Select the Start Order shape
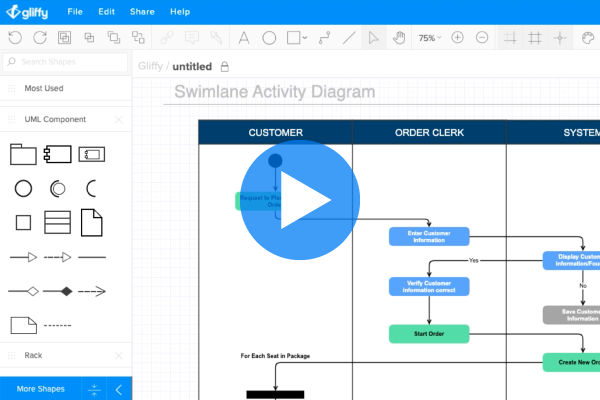The width and height of the screenshot is (600, 400). point(429,334)
